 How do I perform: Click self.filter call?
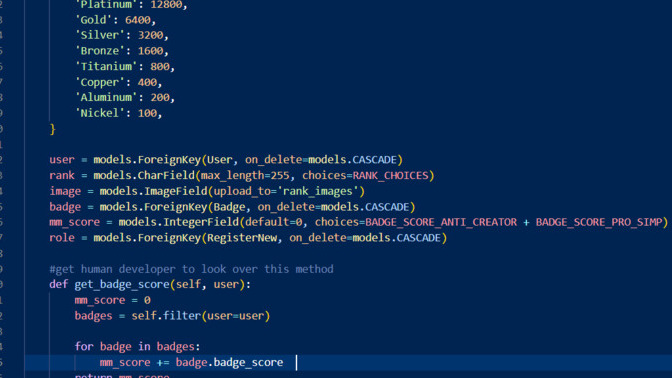[201, 316]
